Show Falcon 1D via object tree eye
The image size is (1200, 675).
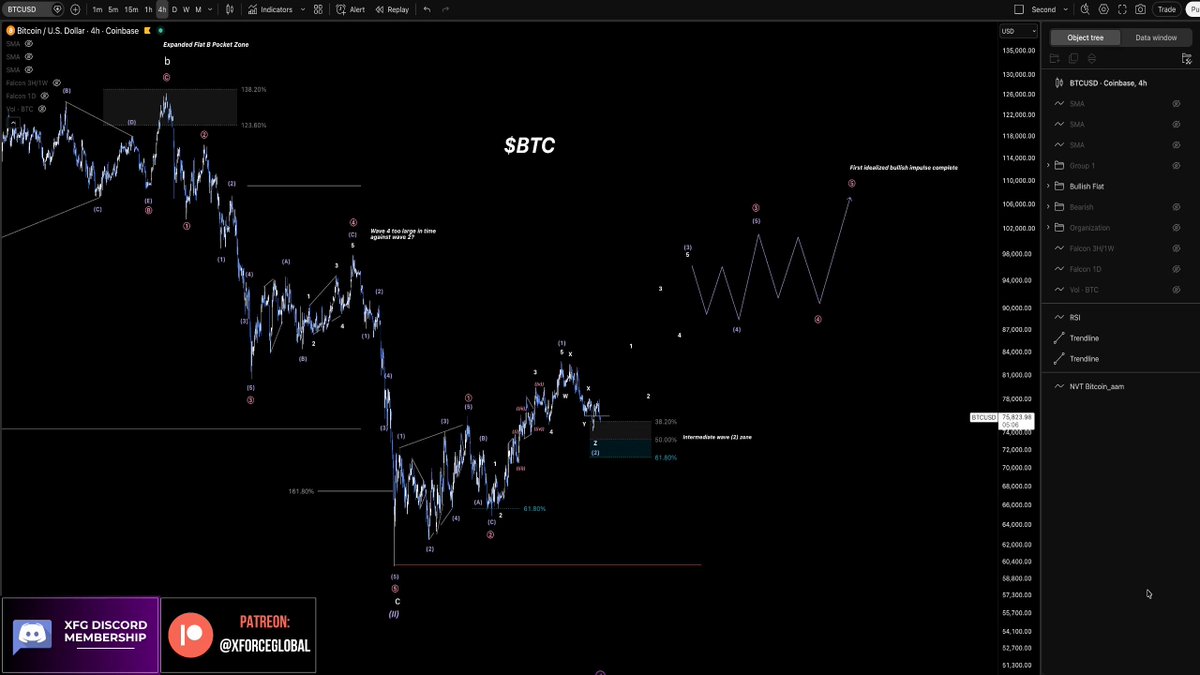[1177, 269]
